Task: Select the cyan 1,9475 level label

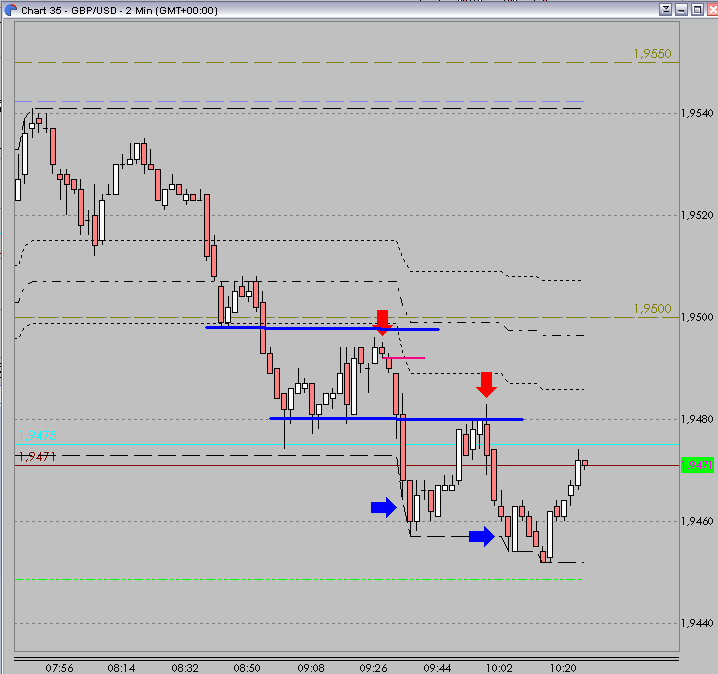Action: pos(38,435)
